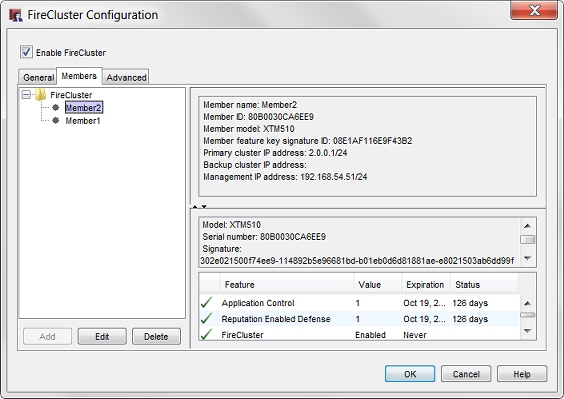
Task: Click the FireCluster Configuration title bar app icon
Action: [x=15, y=15]
